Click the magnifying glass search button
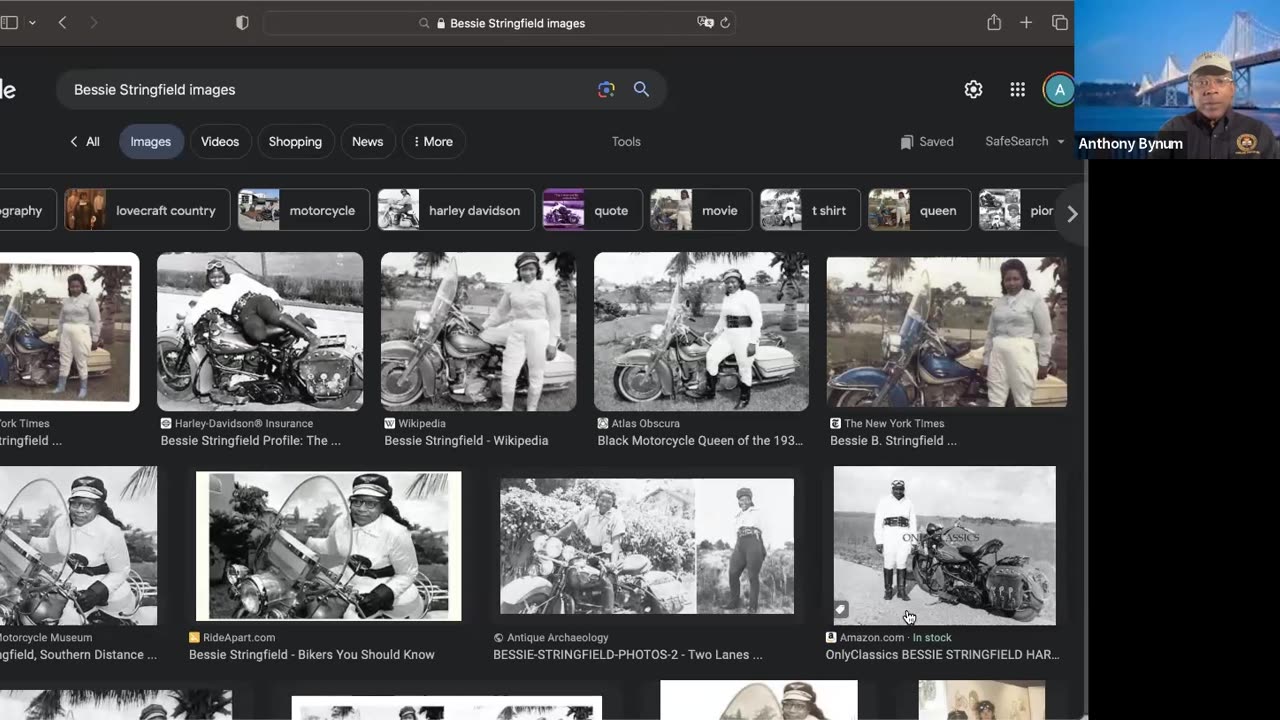This screenshot has height=720, width=1280. click(x=641, y=90)
